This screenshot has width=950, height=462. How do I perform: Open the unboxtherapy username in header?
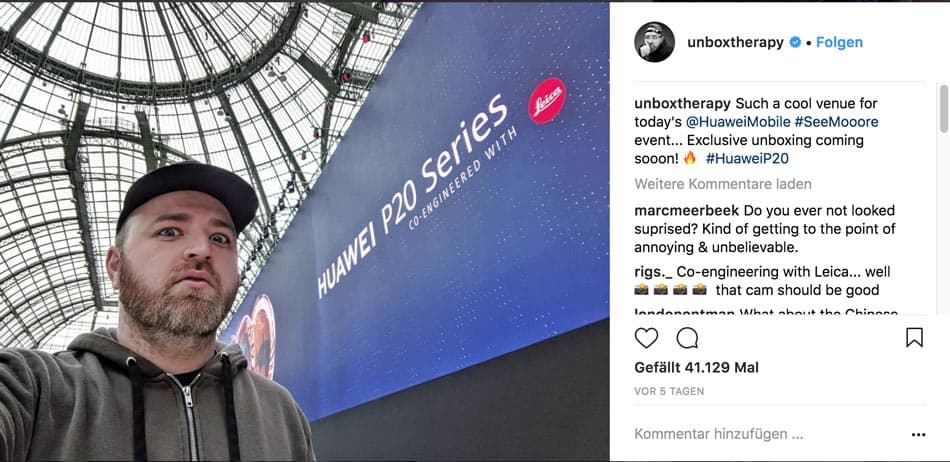pos(736,42)
